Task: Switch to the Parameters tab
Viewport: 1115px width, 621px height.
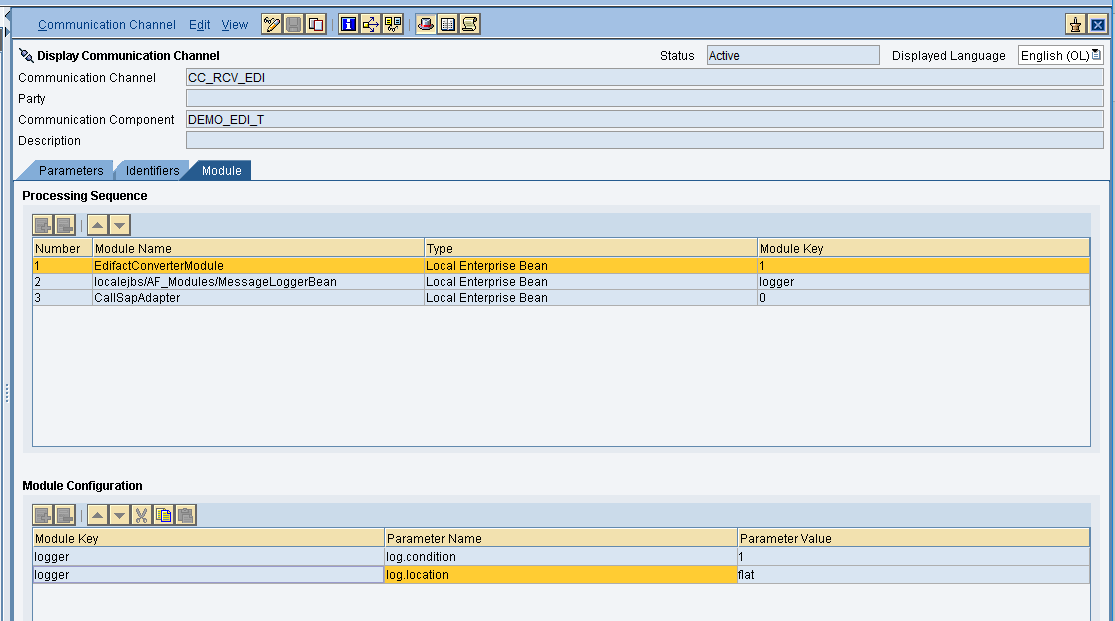Action: point(70,171)
